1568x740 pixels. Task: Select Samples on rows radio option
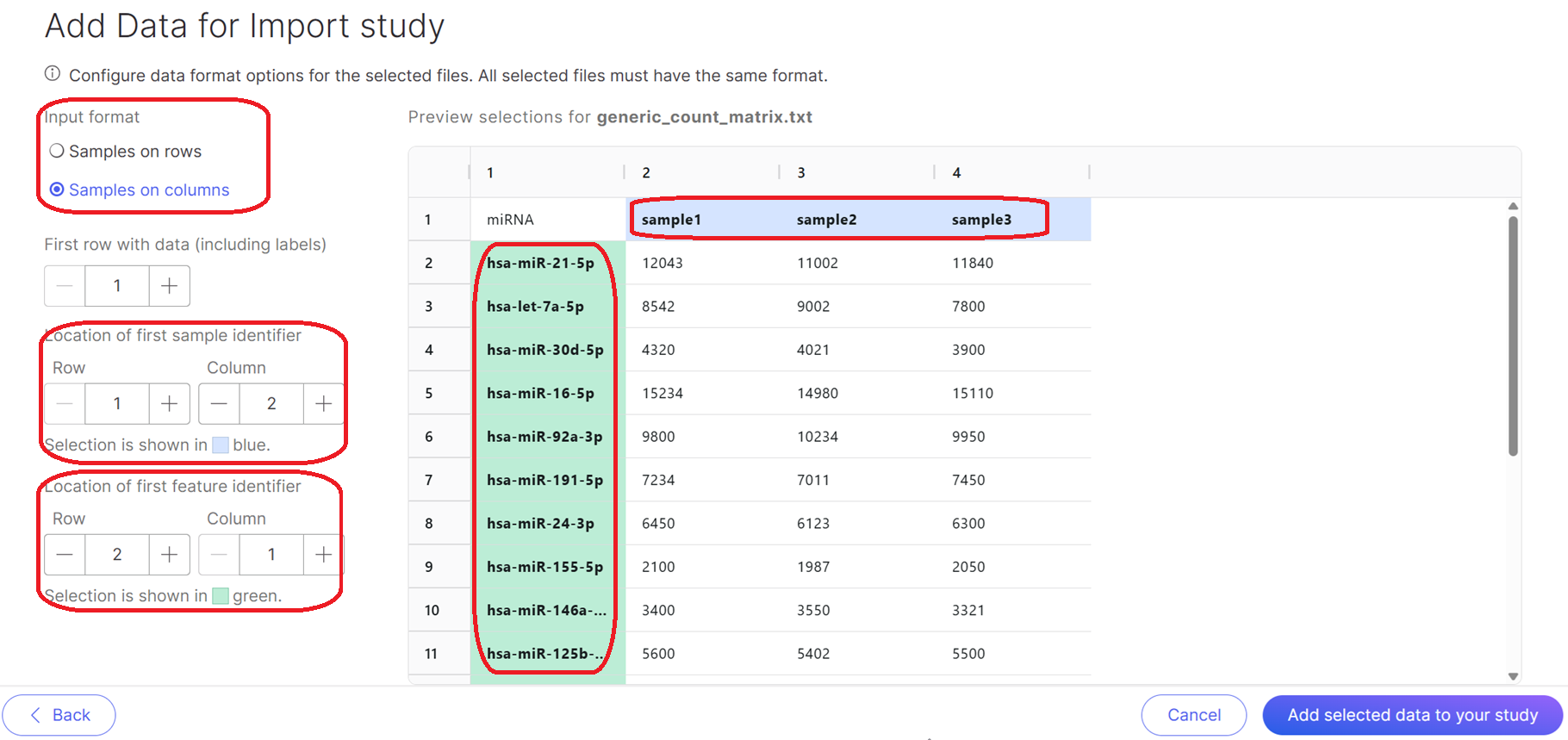pos(57,152)
